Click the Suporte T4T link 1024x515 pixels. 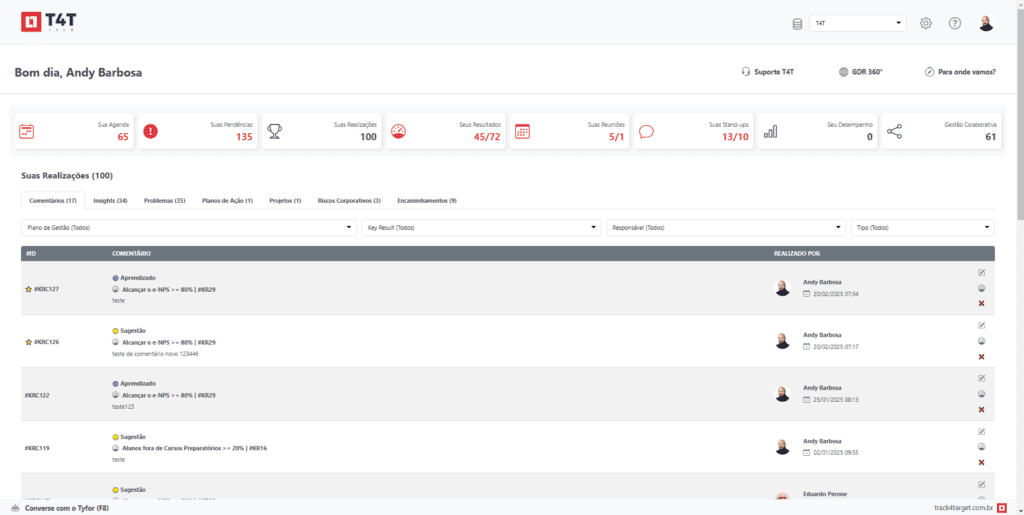[767, 72]
